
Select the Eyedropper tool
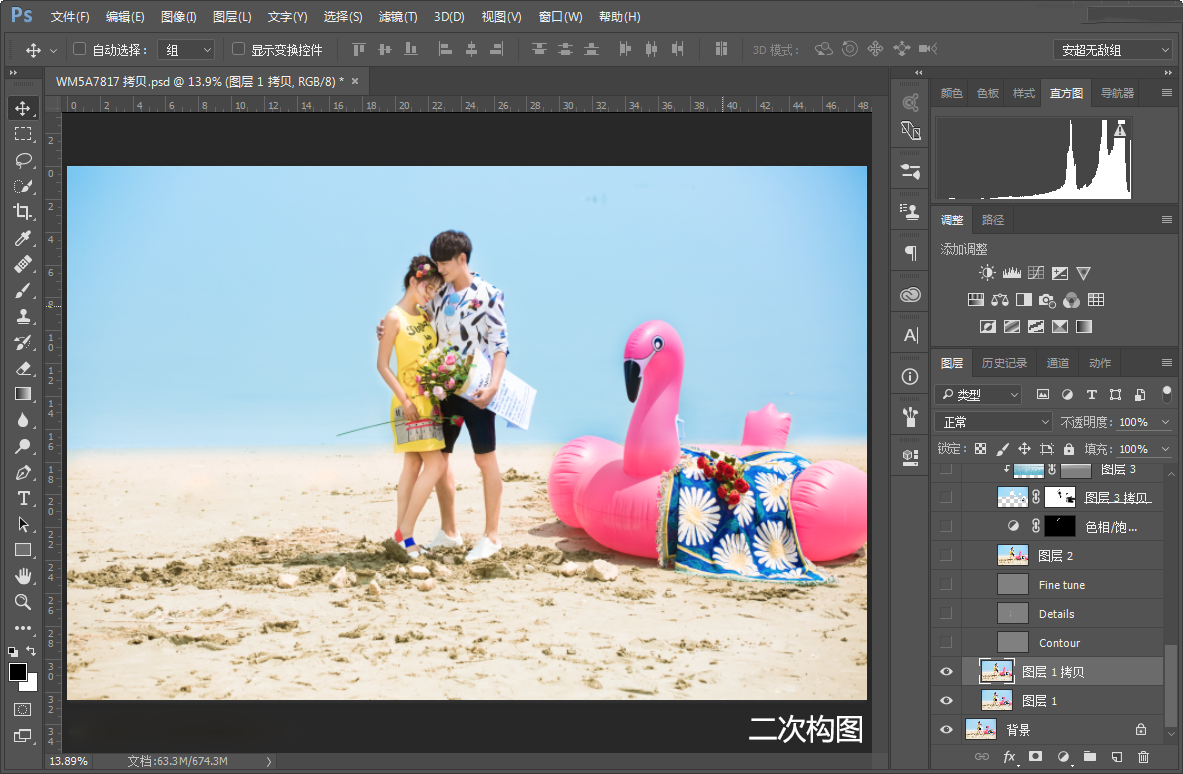(x=23, y=238)
